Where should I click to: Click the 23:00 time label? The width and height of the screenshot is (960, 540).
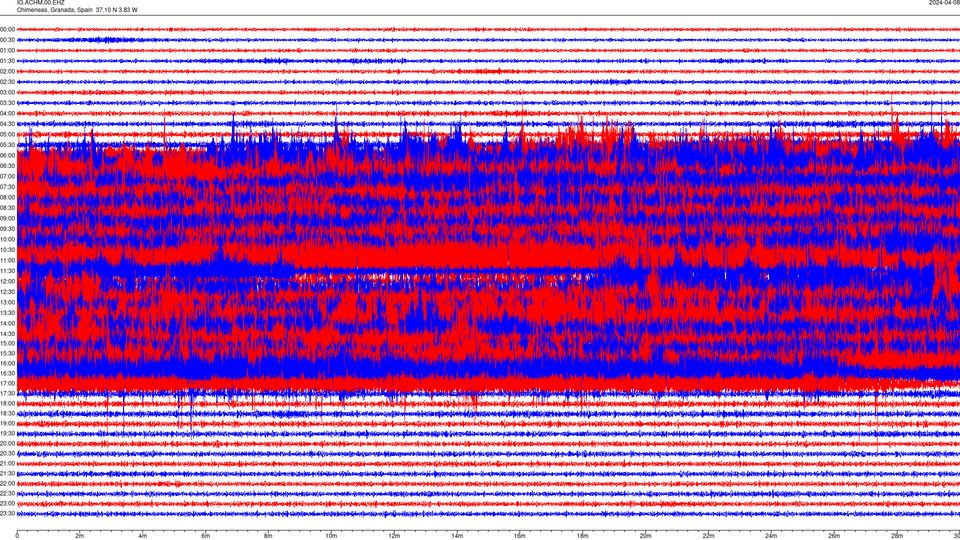coord(7,504)
